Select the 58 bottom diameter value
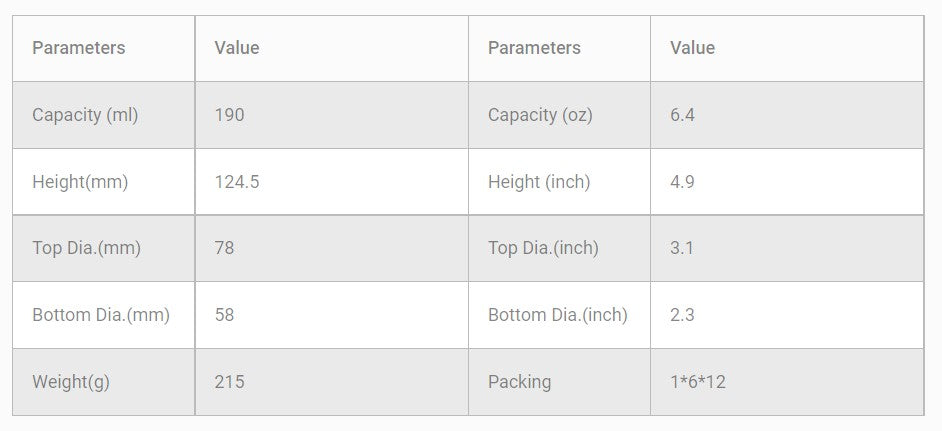The height and width of the screenshot is (431, 942). coord(225,315)
